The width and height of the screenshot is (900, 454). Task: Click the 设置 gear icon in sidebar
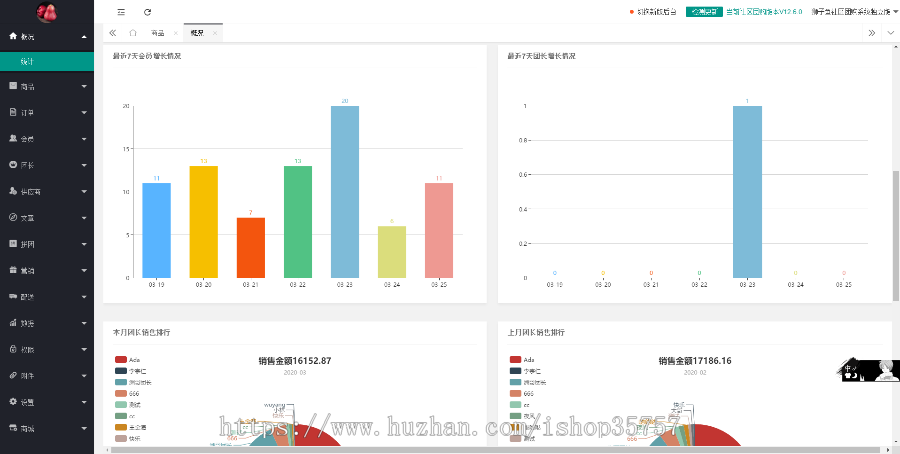pos(13,402)
